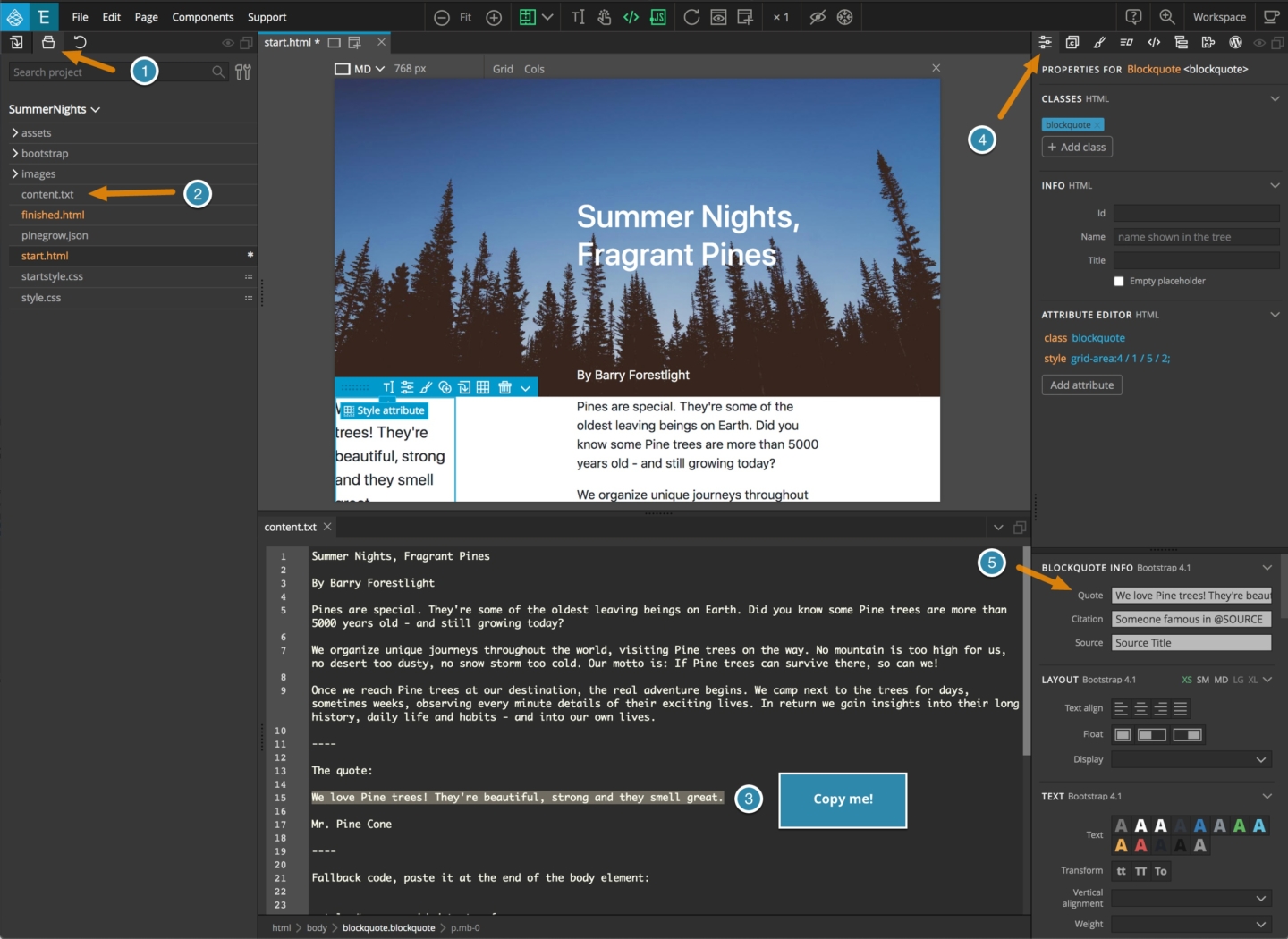
Task: Click Add class under CLASSES
Action: (1077, 147)
